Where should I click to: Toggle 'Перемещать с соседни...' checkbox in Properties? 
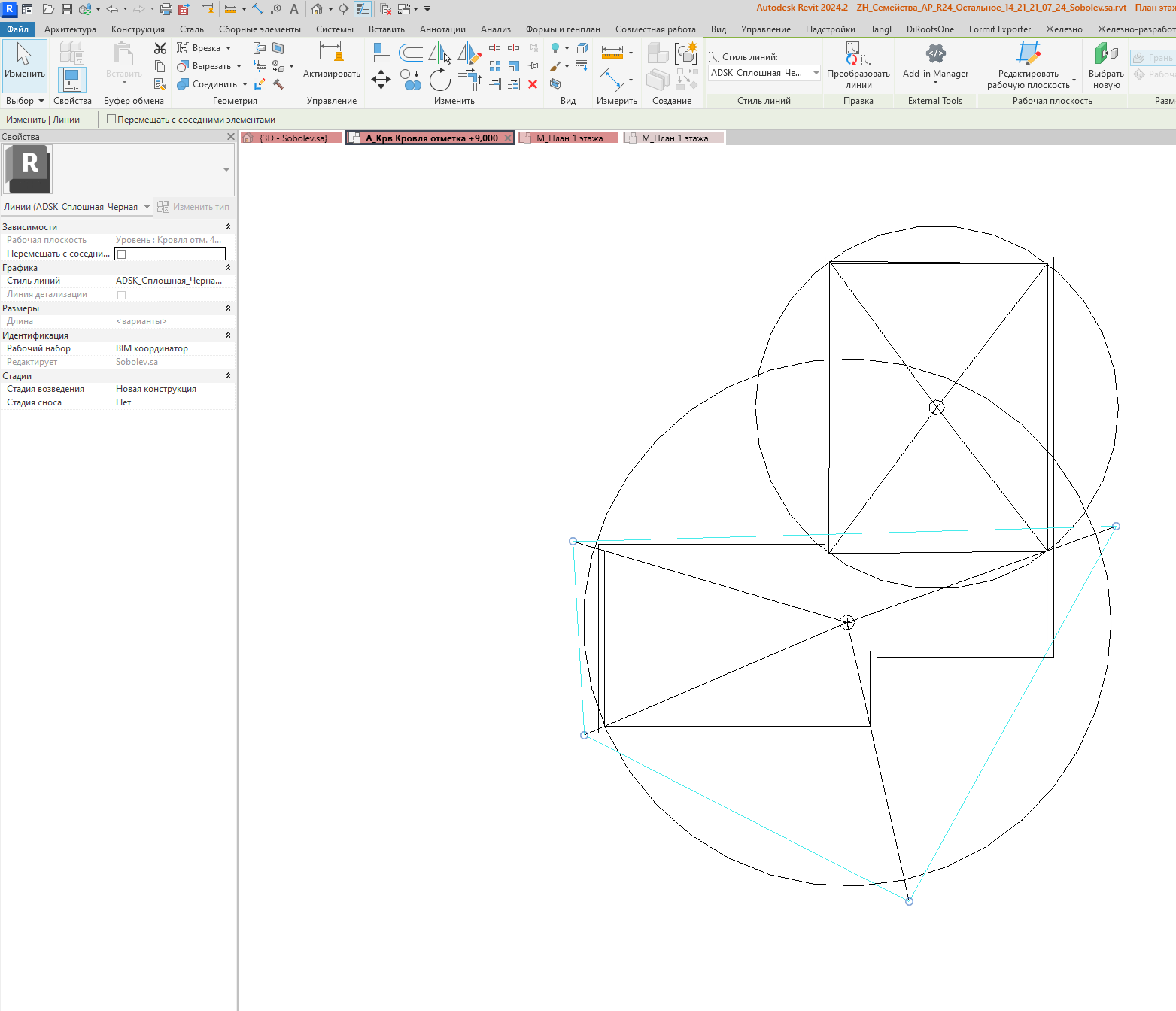click(x=121, y=254)
